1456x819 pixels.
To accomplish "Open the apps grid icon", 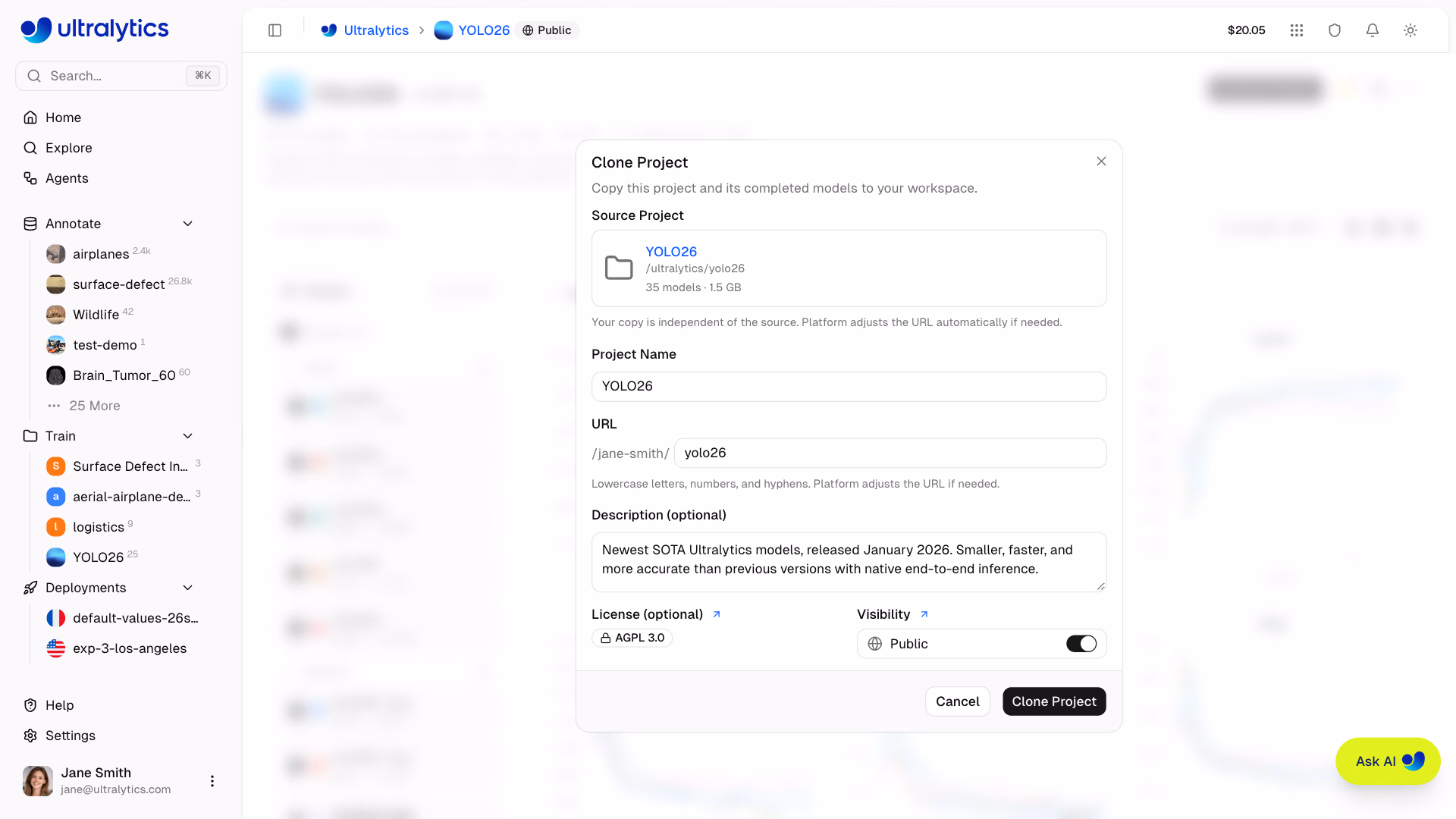I will pos(1297,30).
